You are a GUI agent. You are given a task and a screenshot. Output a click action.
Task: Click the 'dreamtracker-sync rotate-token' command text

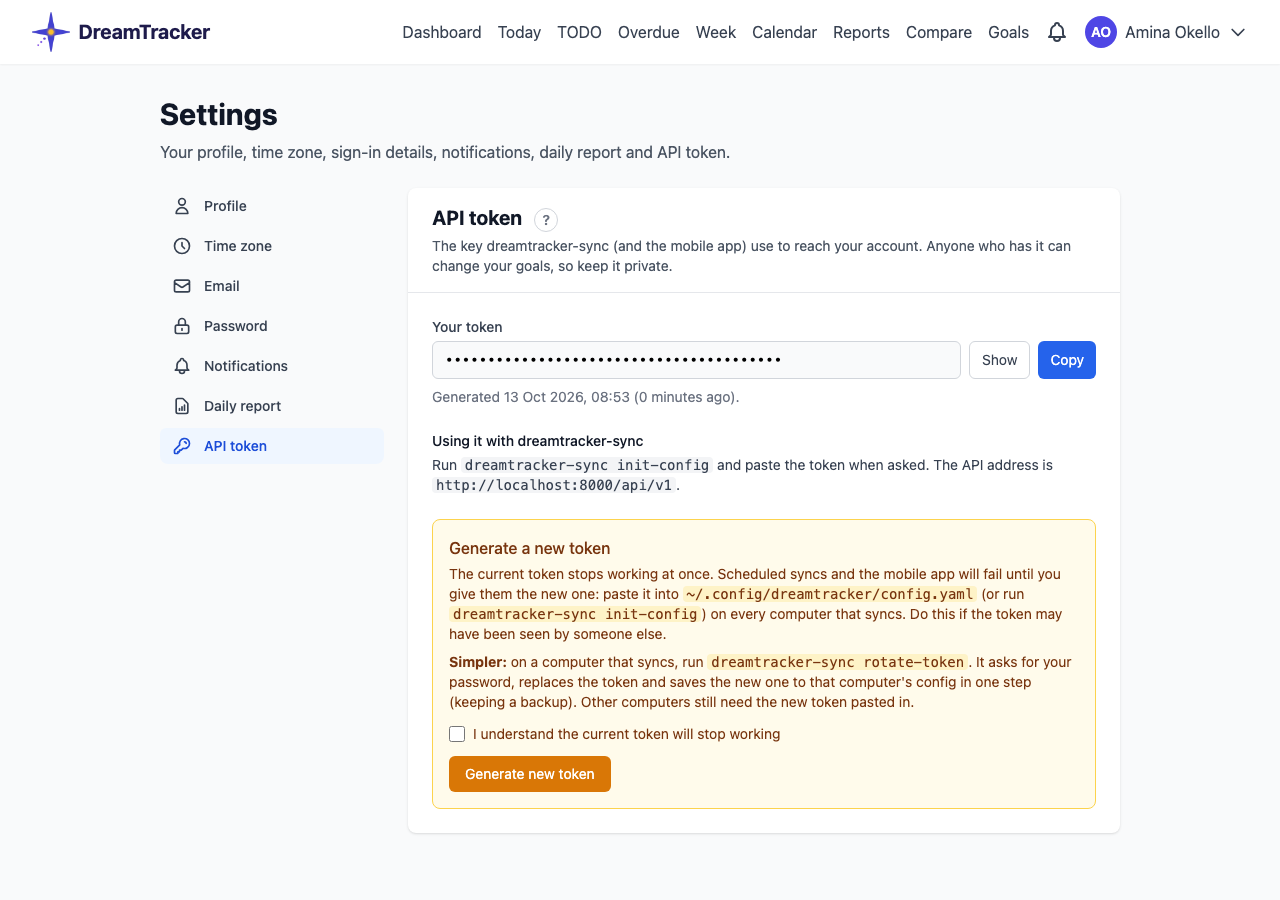coord(838,662)
